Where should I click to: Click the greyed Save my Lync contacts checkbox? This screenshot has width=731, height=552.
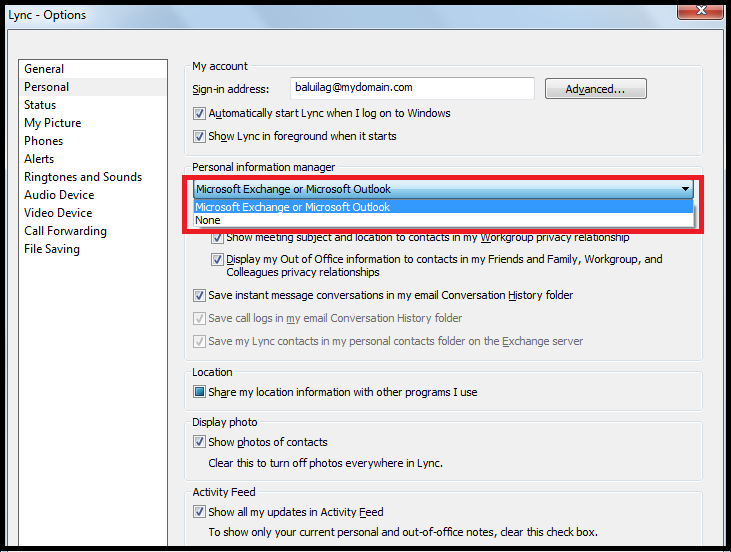click(x=199, y=341)
